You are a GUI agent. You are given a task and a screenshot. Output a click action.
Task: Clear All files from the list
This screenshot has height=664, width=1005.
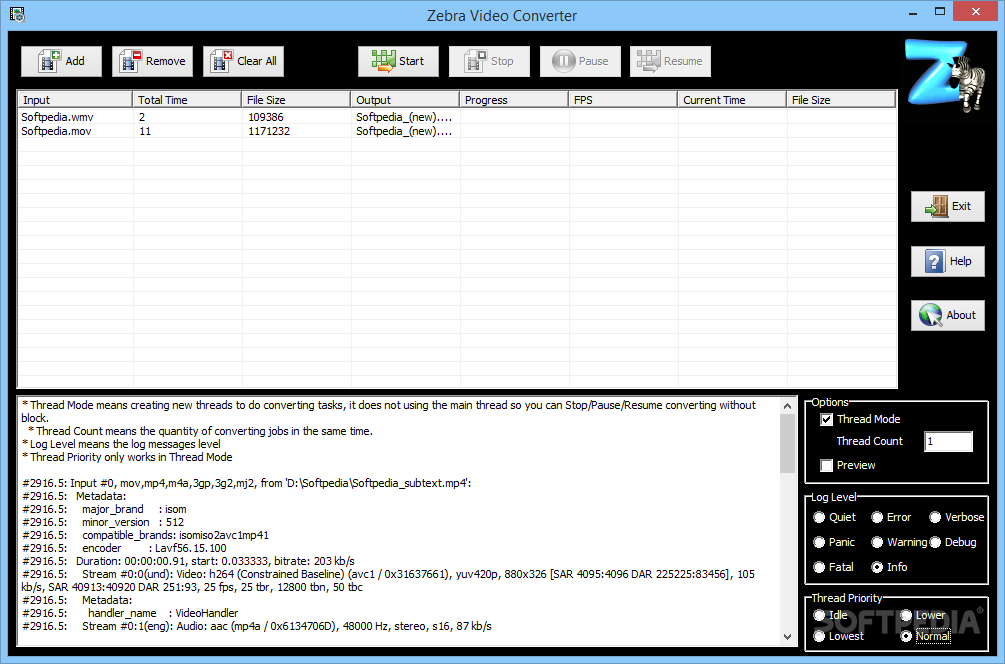(x=244, y=62)
